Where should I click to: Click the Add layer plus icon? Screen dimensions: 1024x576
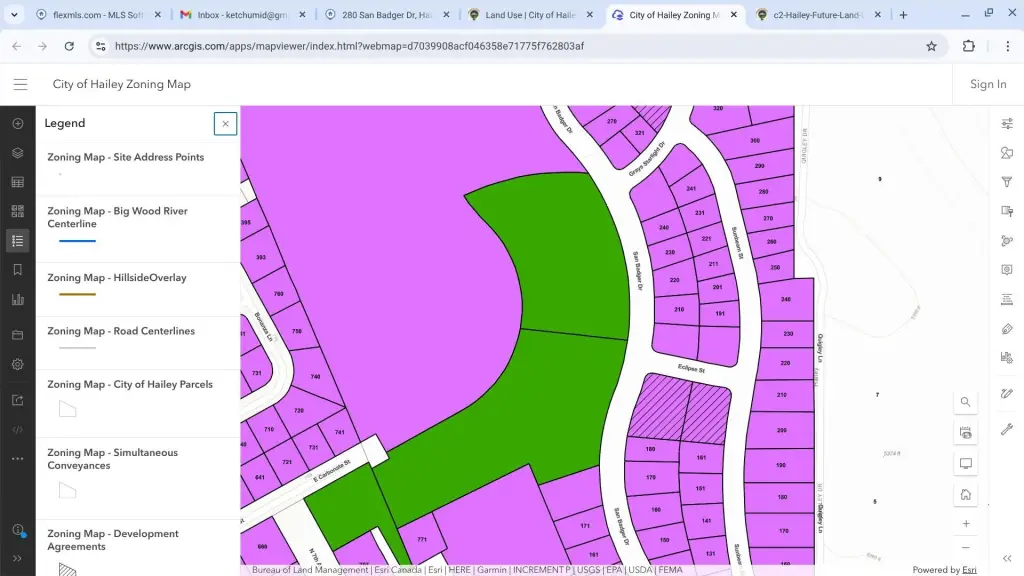click(x=17, y=123)
